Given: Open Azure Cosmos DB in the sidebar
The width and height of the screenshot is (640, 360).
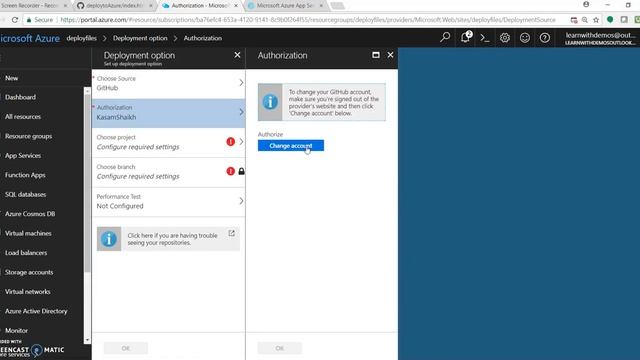Looking at the screenshot, I should [30, 214].
